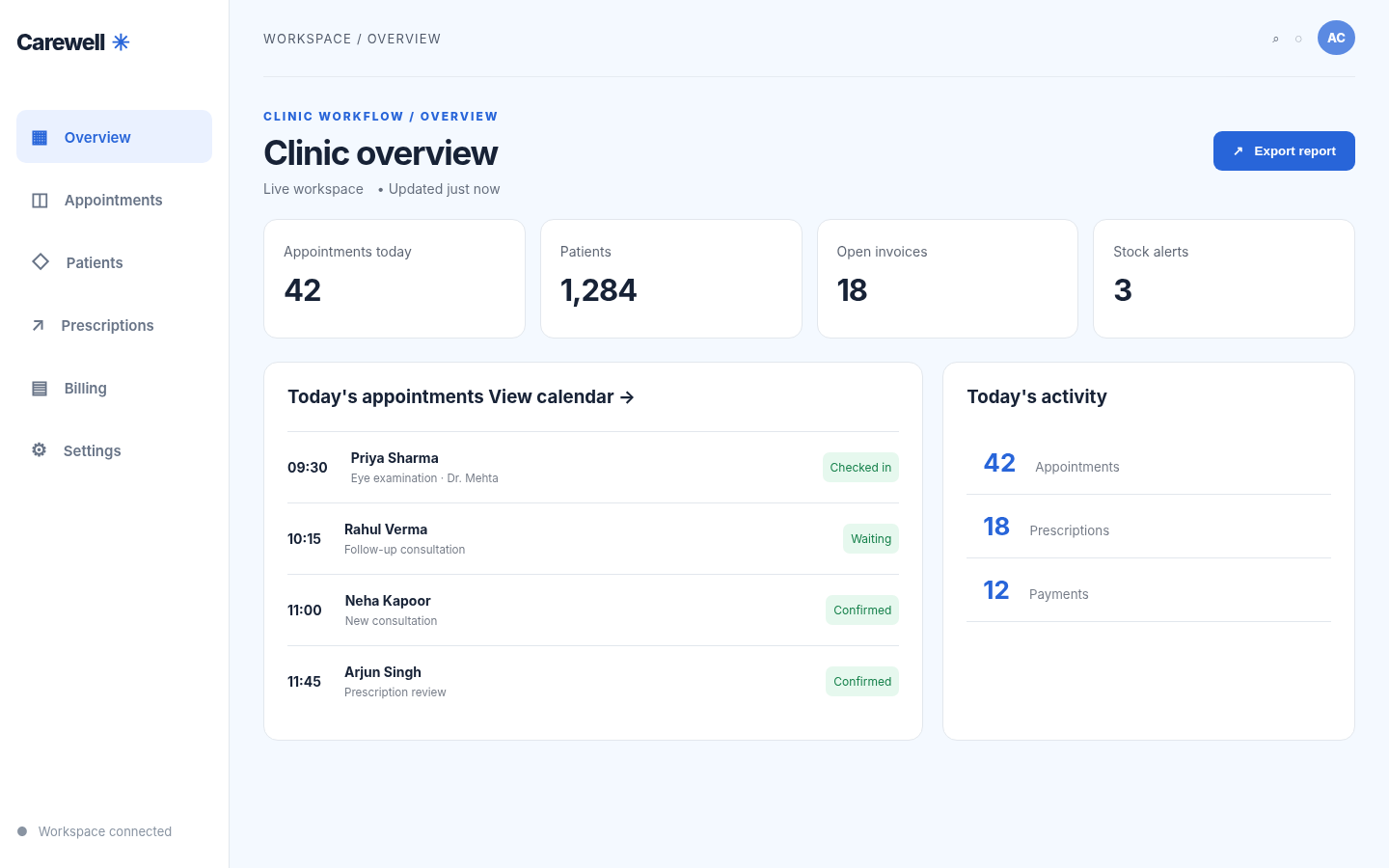The height and width of the screenshot is (868, 1389).
Task: Go to Billing in the sidebar
Action: point(114,388)
